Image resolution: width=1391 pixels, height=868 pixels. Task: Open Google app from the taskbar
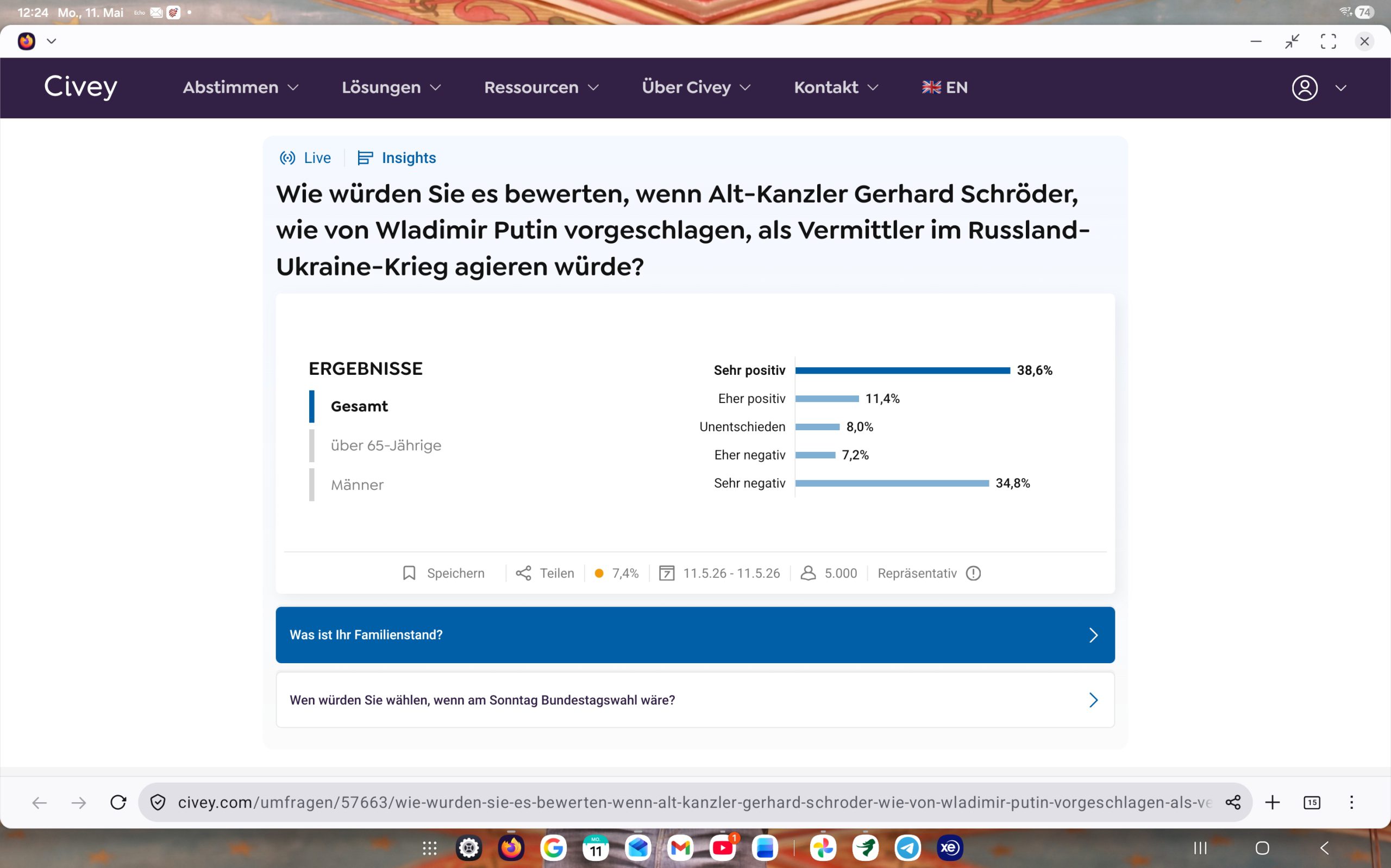click(554, 848)
